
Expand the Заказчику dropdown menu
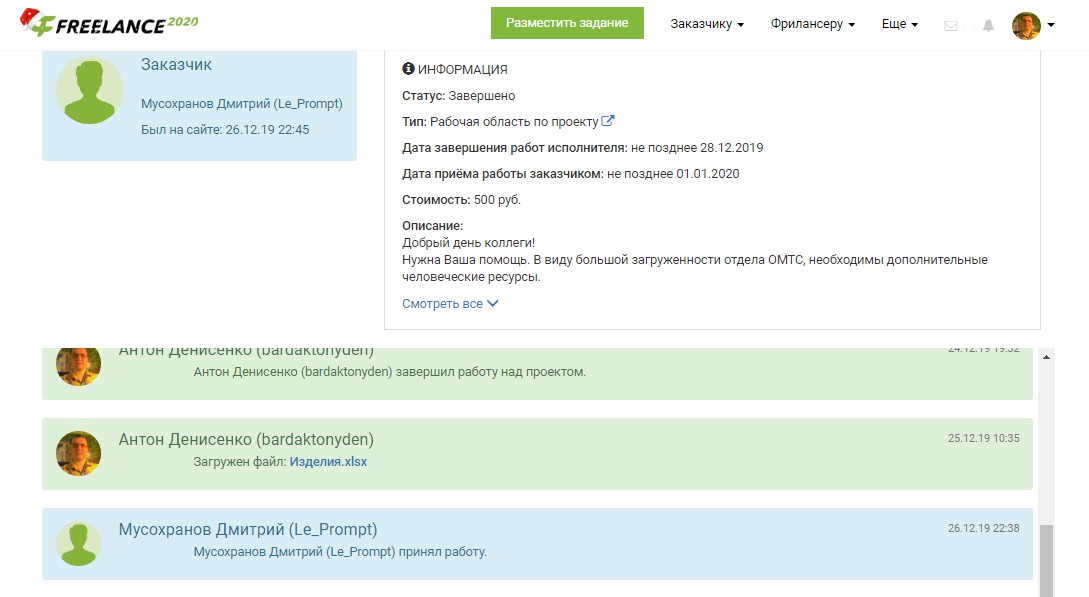point(707,24)
